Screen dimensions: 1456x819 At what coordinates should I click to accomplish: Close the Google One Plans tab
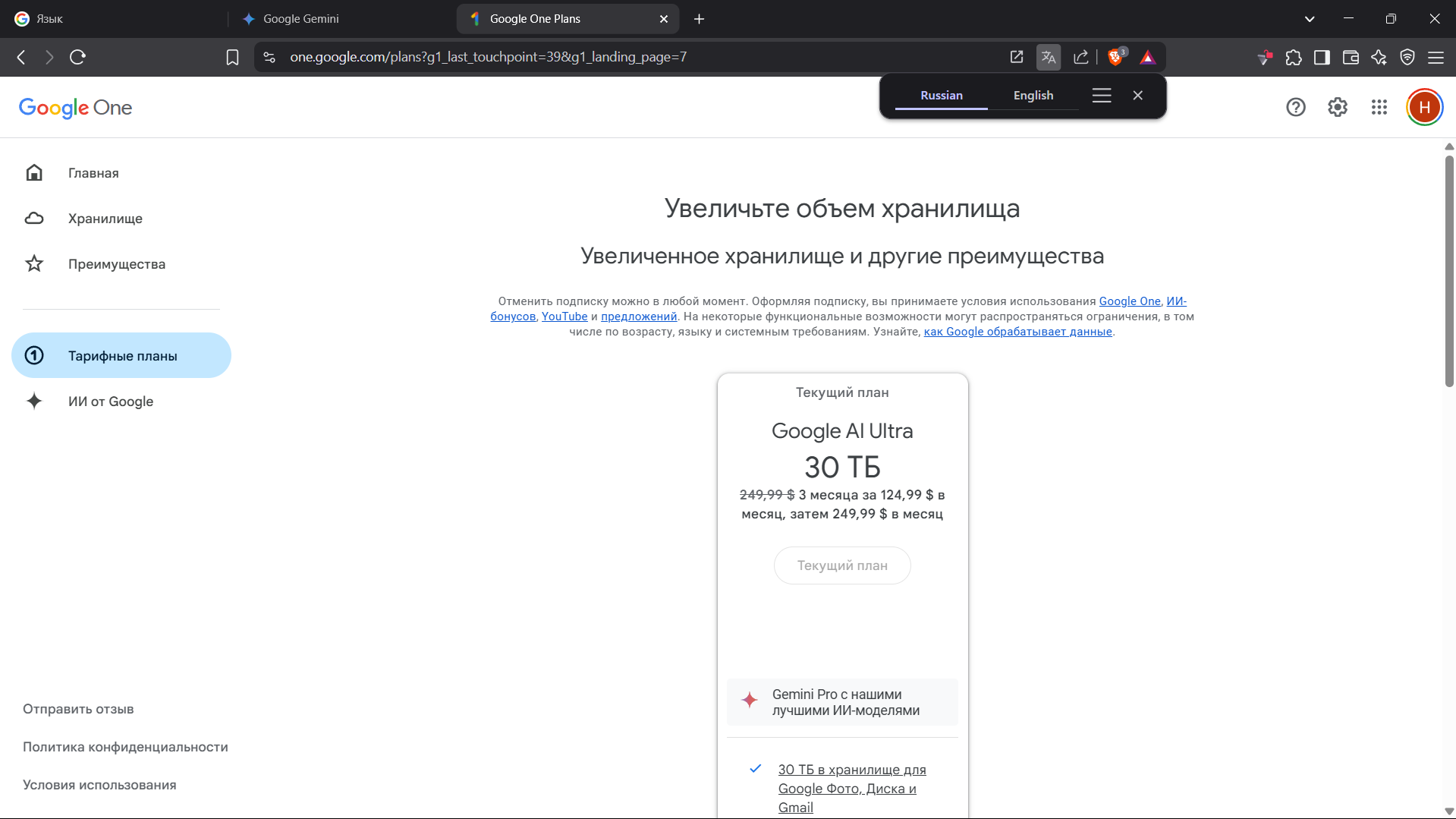[664, 19]
